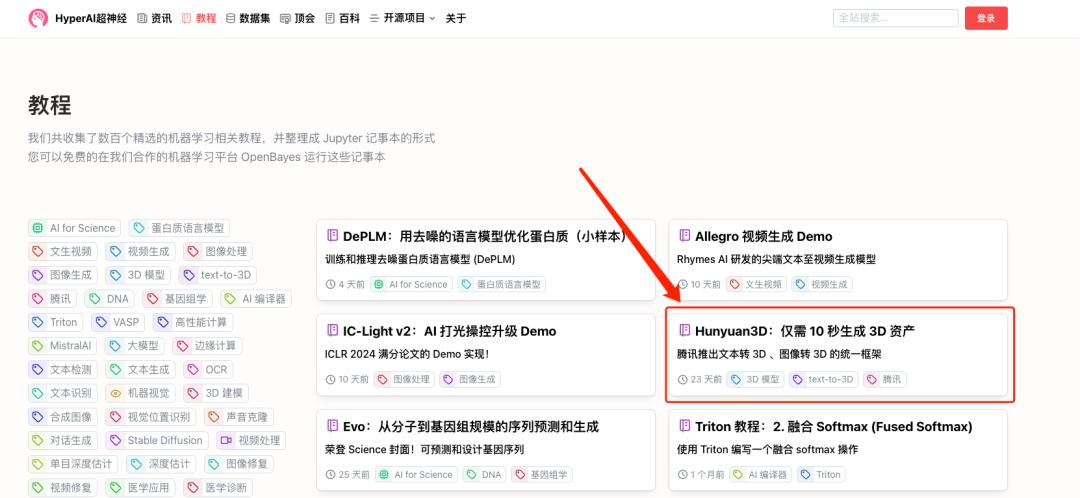1080x498 pixels.
Task: Open the Hunyuan3D tutorial title
Action: (805, 331)
